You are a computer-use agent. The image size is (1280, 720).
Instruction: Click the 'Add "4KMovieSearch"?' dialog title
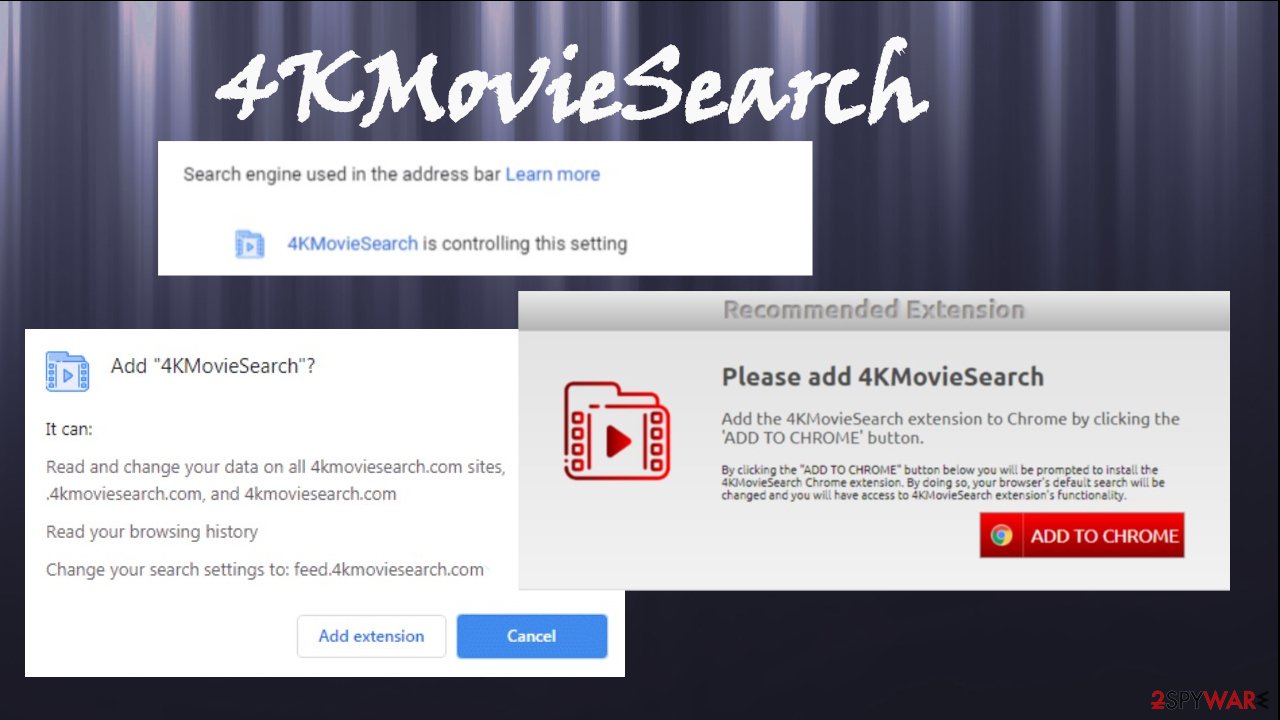[x=213, y=366]
